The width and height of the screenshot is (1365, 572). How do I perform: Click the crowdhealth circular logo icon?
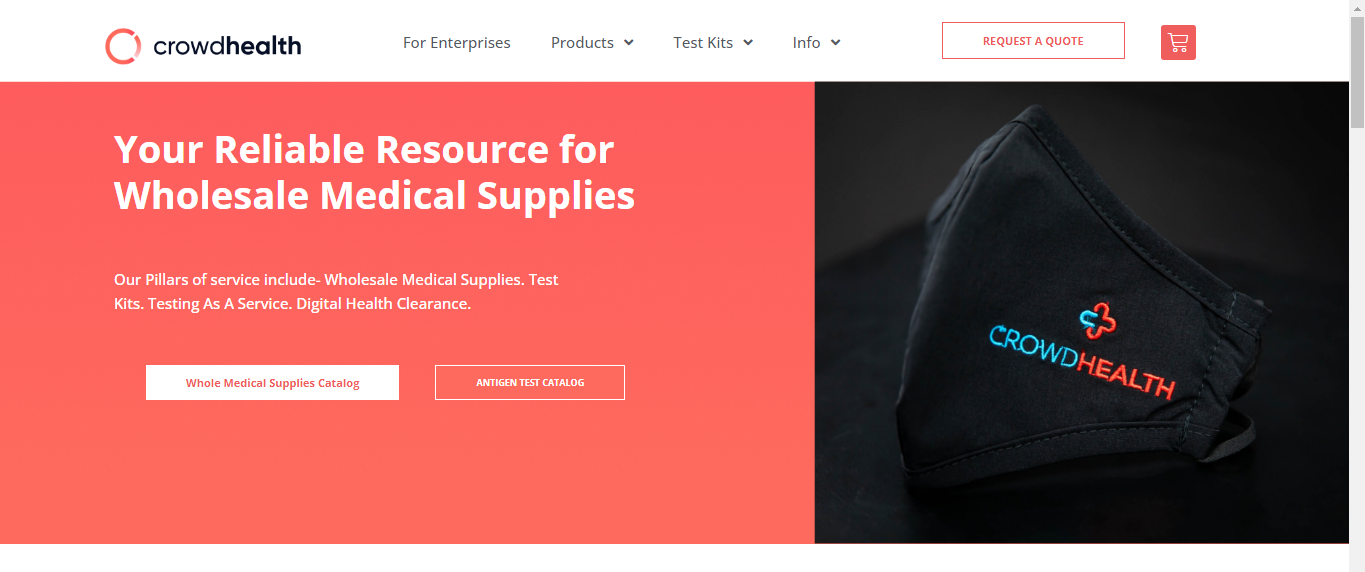click(x=123, y=46)
